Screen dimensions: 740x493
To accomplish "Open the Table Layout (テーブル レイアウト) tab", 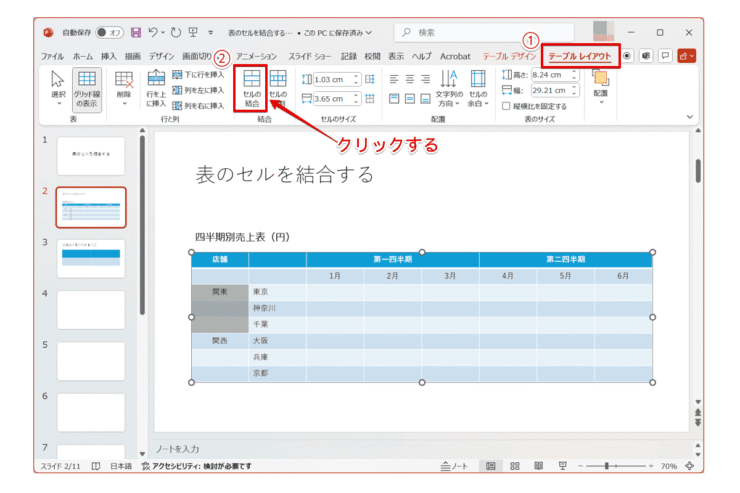I will point(580,56).
